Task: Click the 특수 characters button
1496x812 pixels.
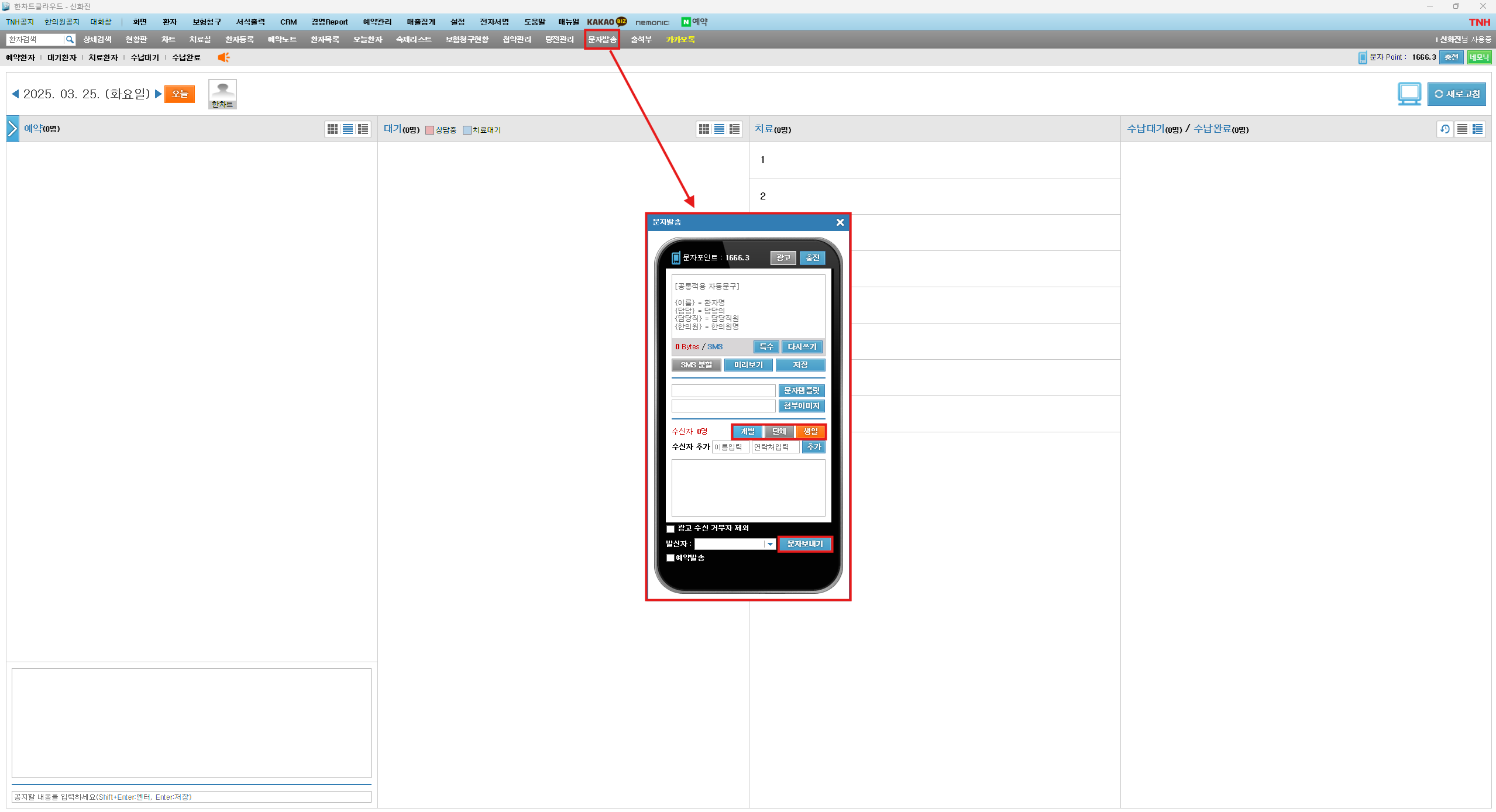Action: tap(766, 347)
